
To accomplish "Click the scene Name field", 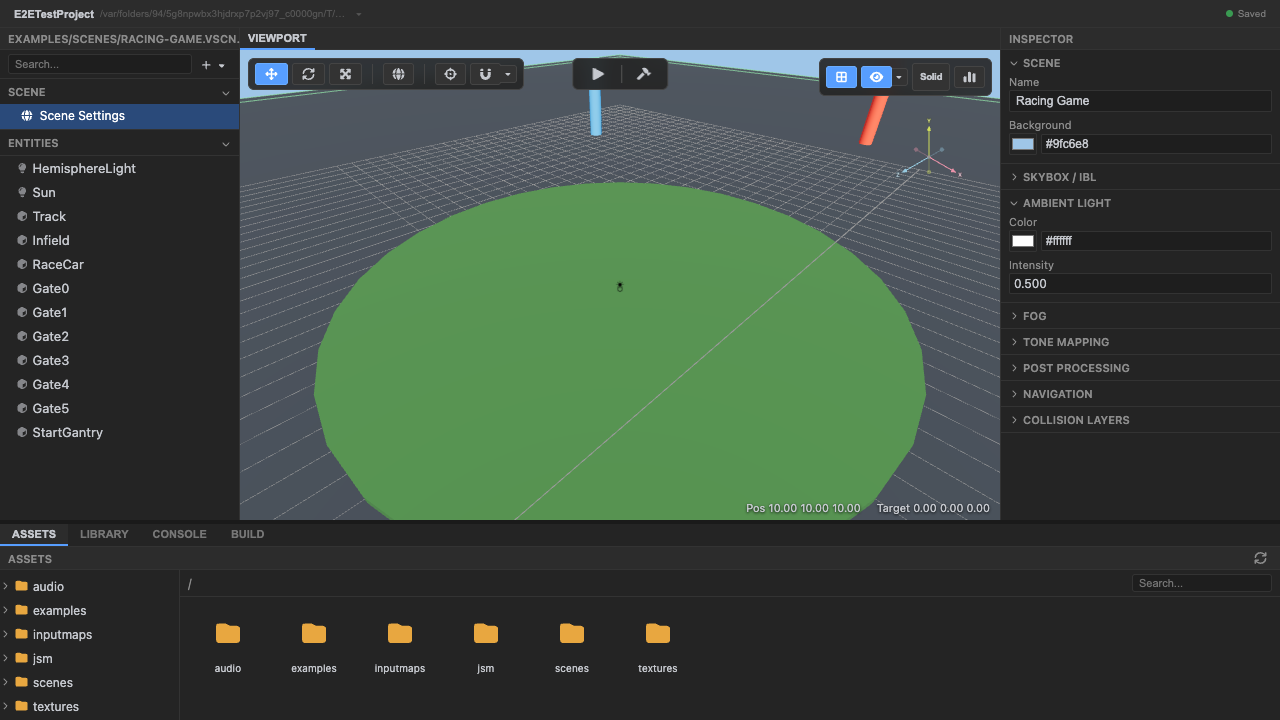I will tap(1140, 101).
